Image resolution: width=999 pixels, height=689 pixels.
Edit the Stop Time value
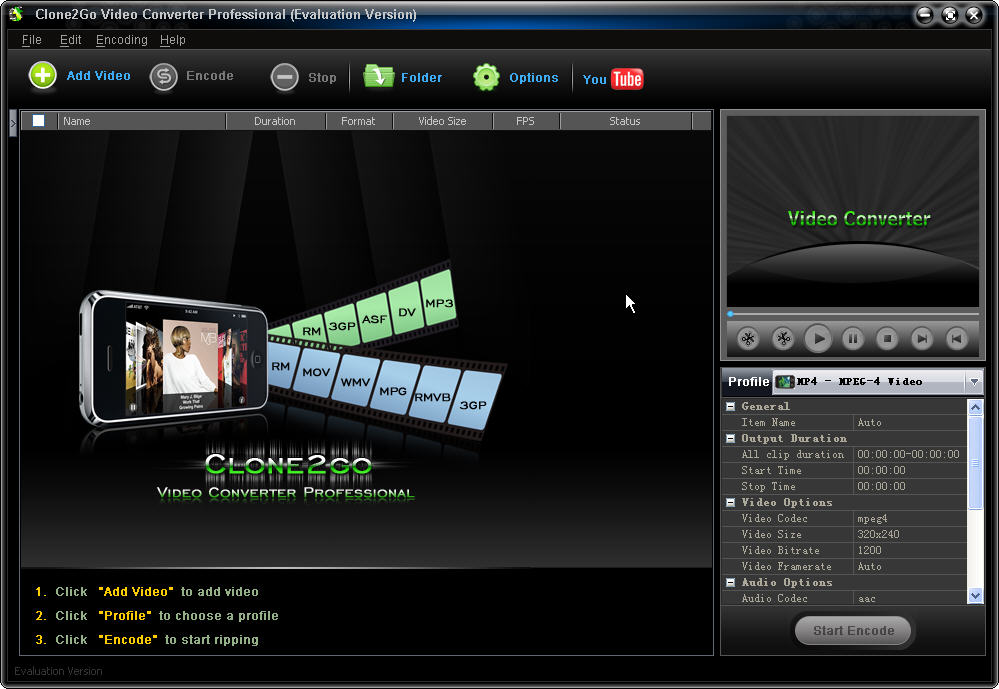click(910, 486)
